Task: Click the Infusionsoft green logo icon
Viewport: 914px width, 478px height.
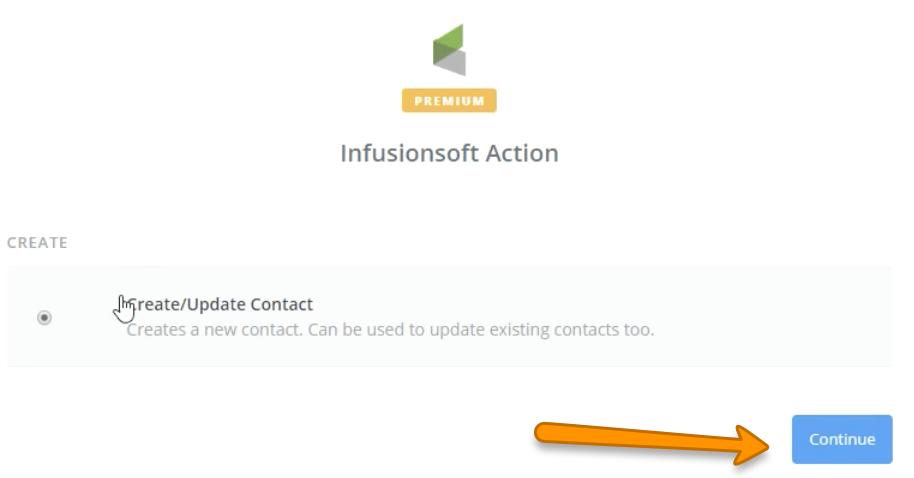Action: tap(449, 48)
